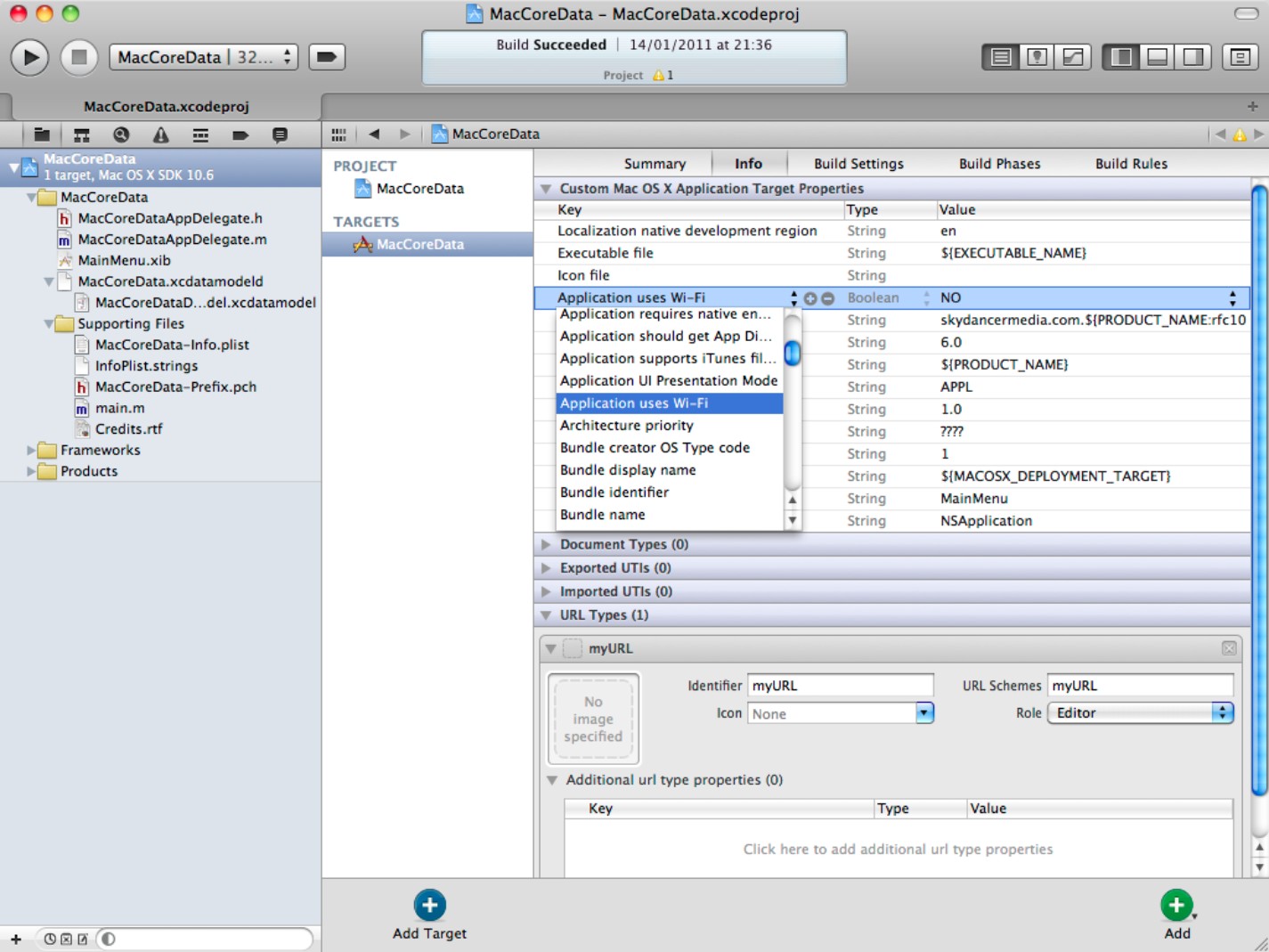The height and width of the screenshot is (952, 1269).
Task: Open the Build Phases tab
Action: 999,164
